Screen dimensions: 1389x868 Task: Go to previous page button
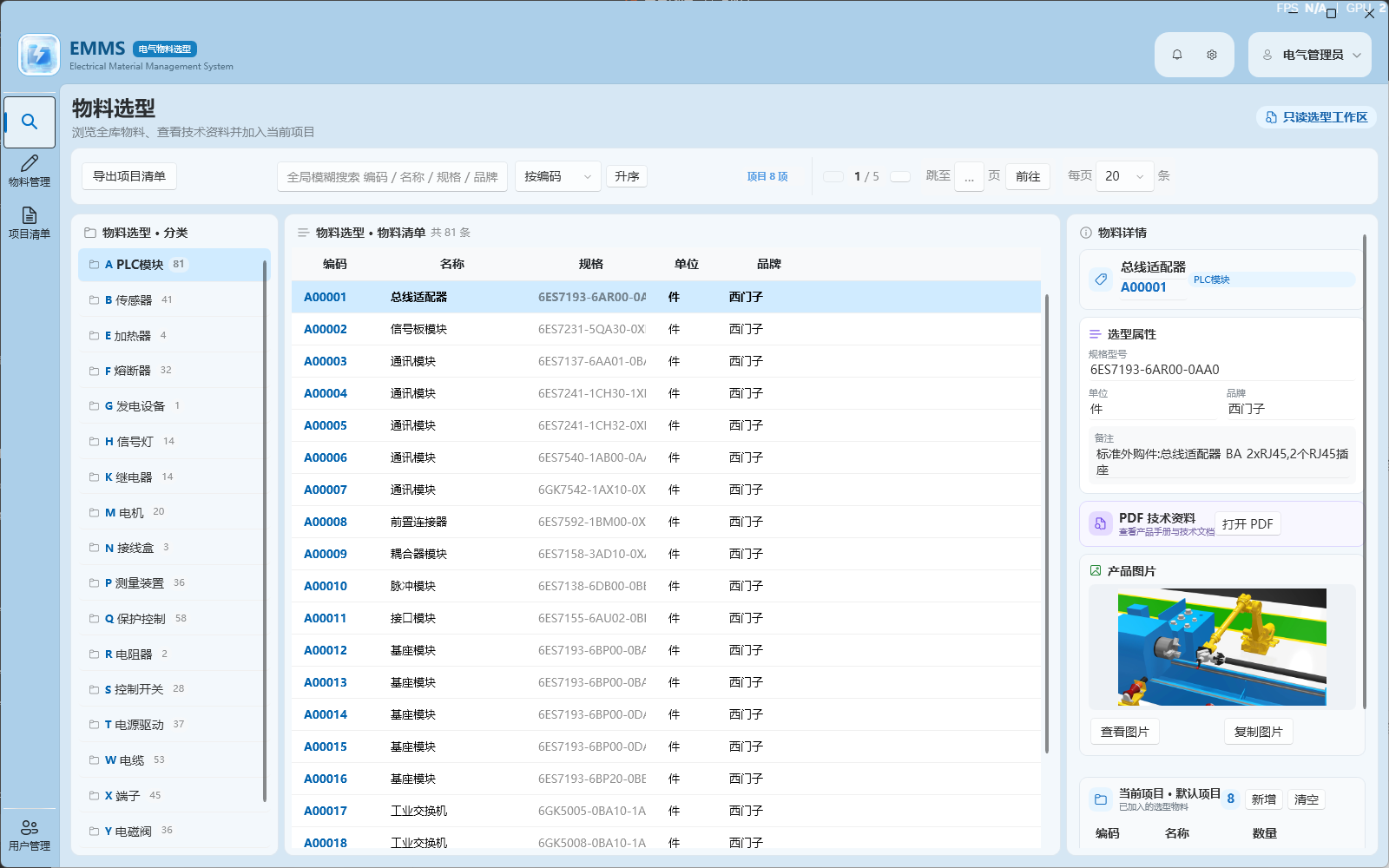[833, 176]
